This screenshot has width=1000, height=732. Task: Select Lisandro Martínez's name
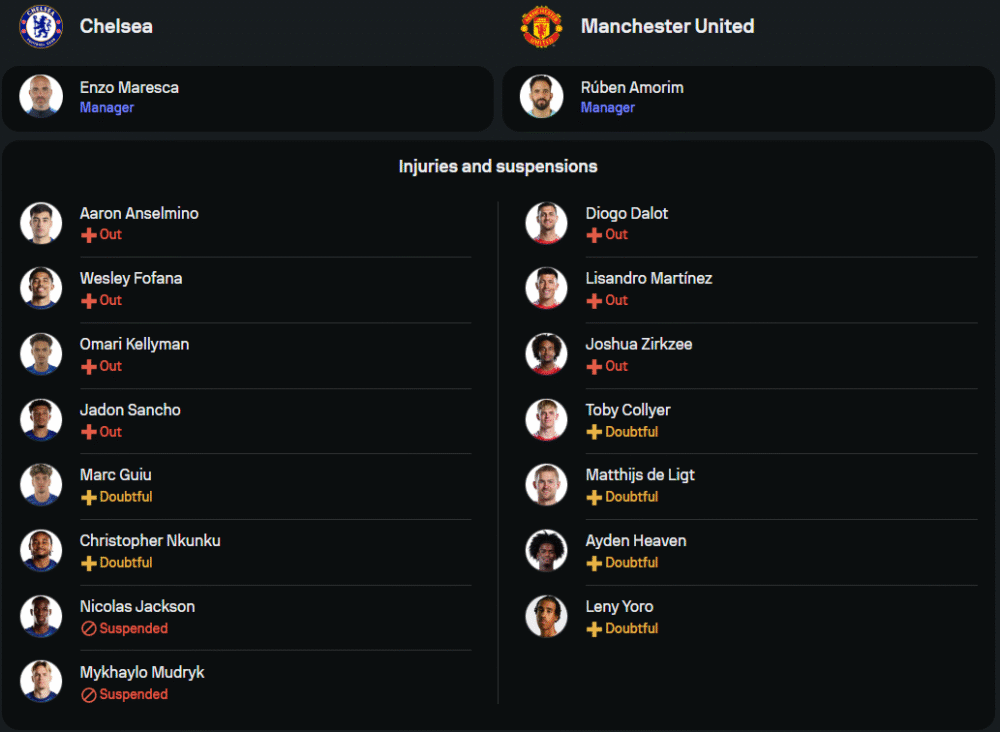(x=649, y=278)
